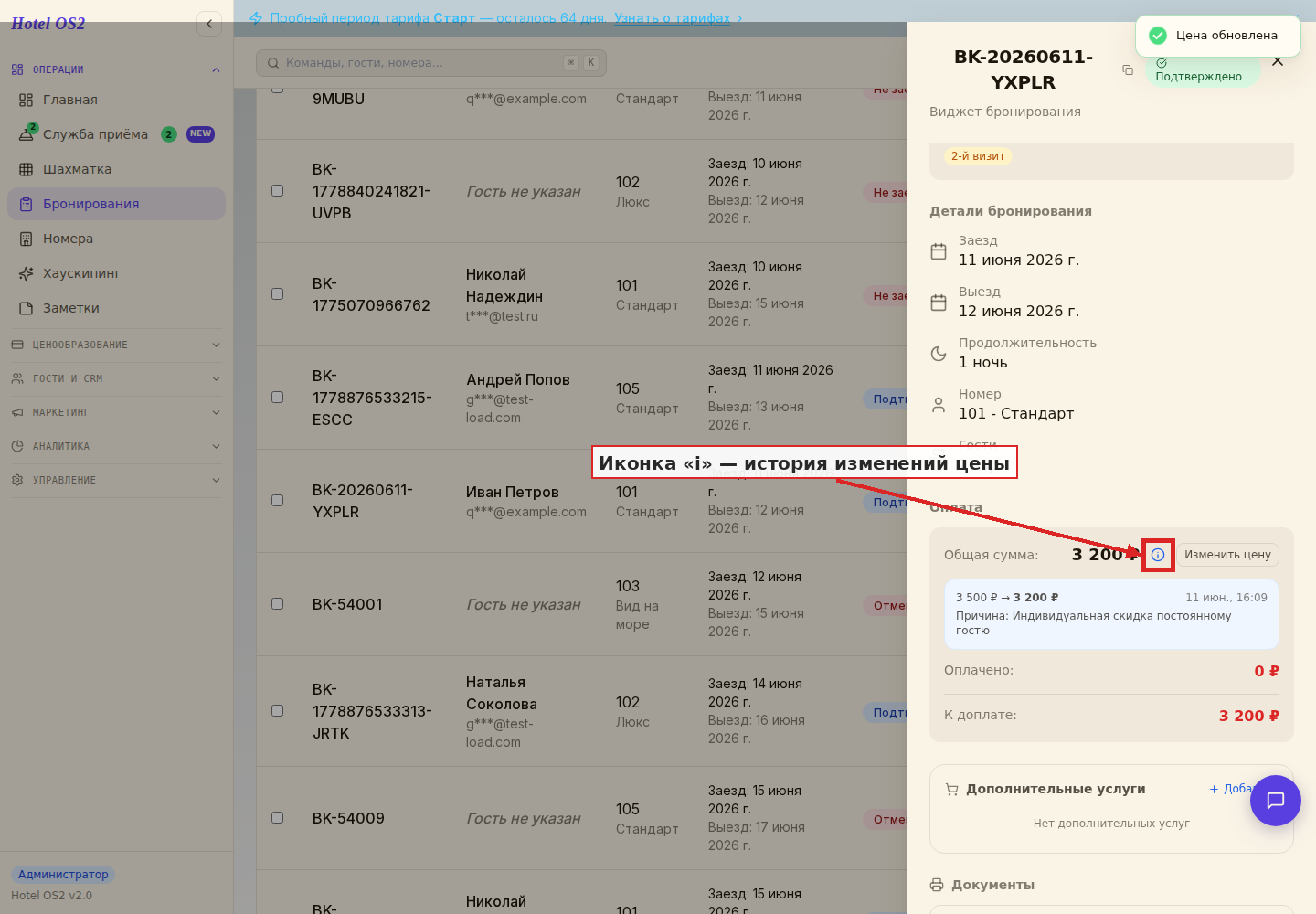Image resolution: width=1316 pixels, height=914 pixels.
Task: Click the Бронирования clipboard icon
Action: (26, 204)
